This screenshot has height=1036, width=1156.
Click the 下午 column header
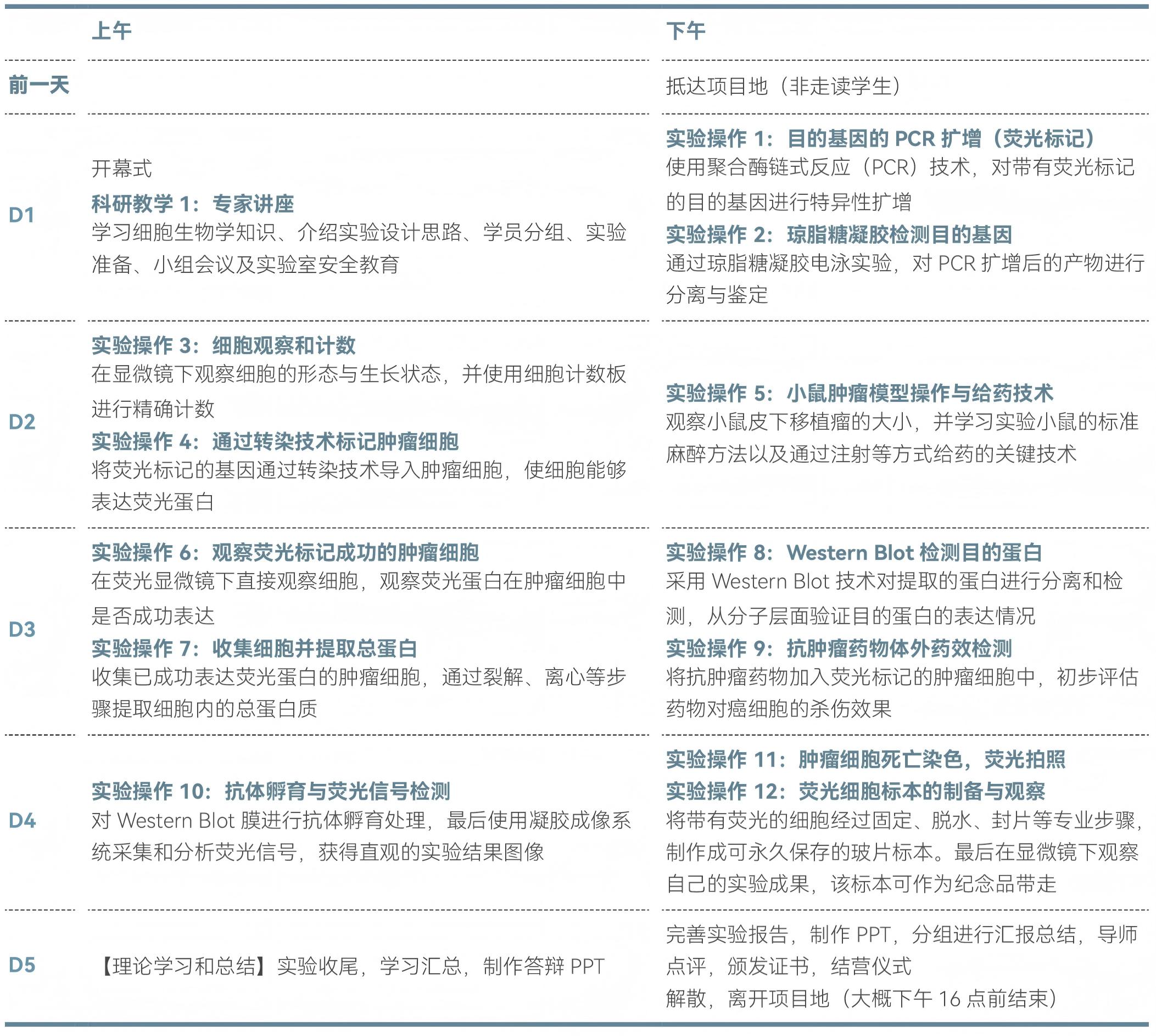[x=685, y=31]
